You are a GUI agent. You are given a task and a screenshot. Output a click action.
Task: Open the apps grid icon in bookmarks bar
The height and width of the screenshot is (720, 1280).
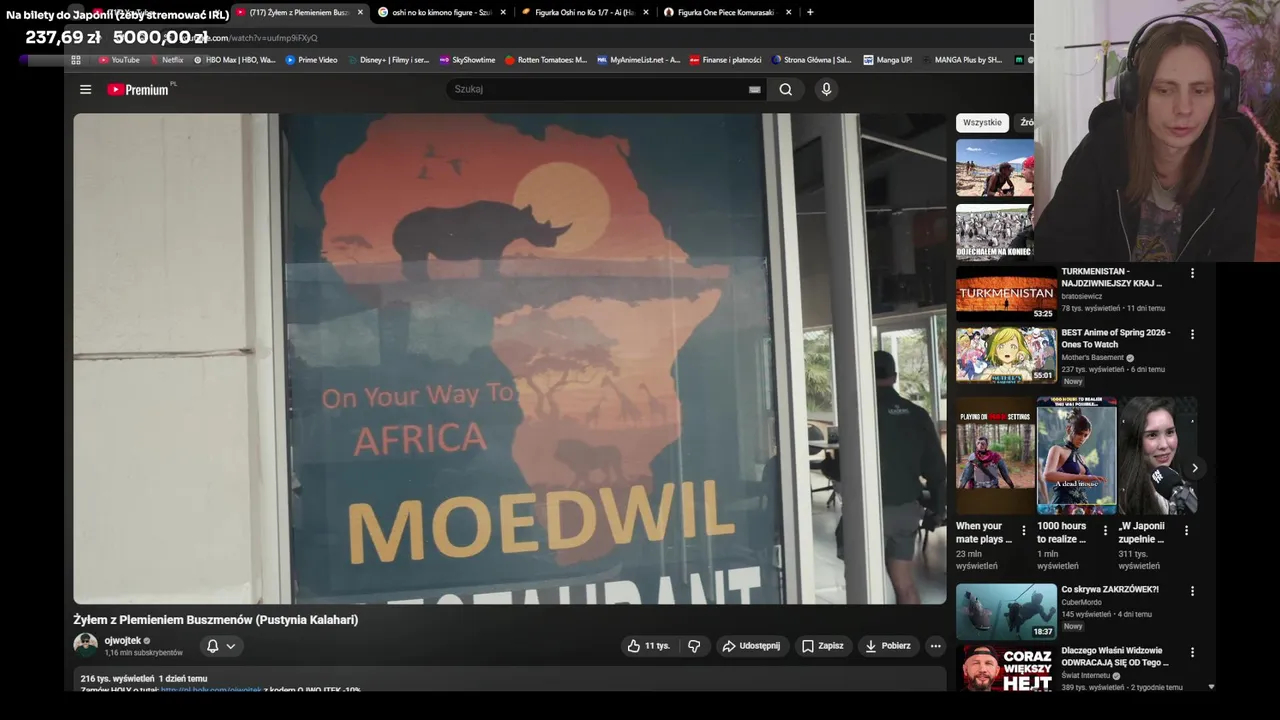click(x=76, y=60)
